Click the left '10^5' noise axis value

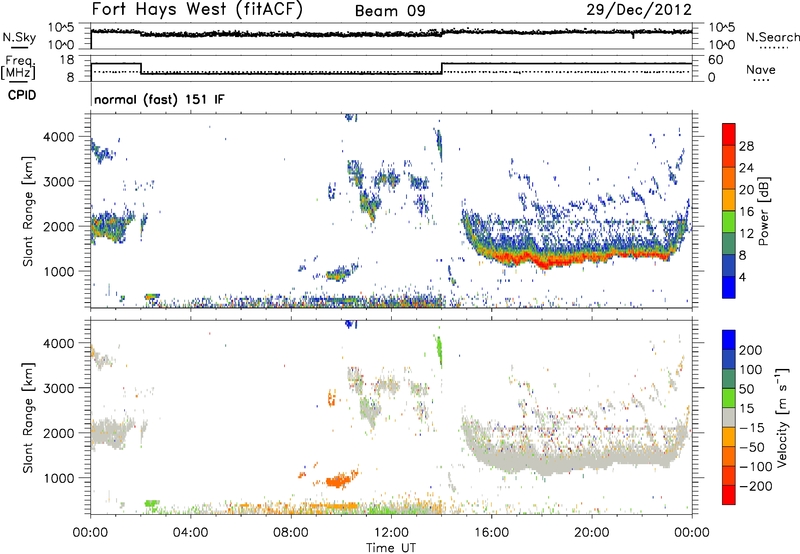point(61,27)
